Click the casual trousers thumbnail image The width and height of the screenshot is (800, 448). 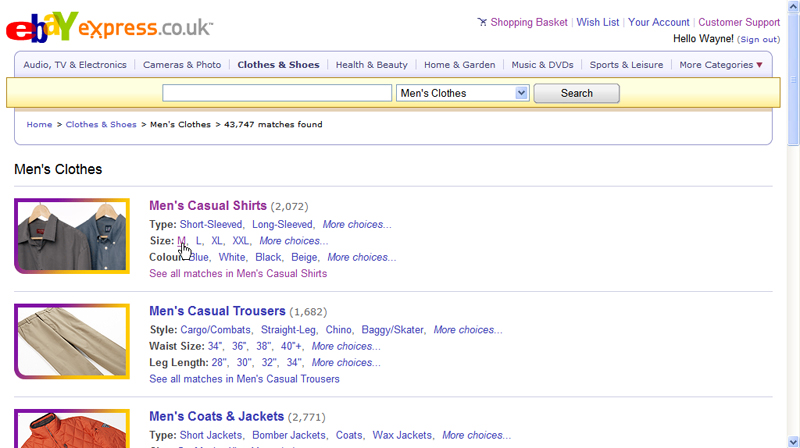72,341
